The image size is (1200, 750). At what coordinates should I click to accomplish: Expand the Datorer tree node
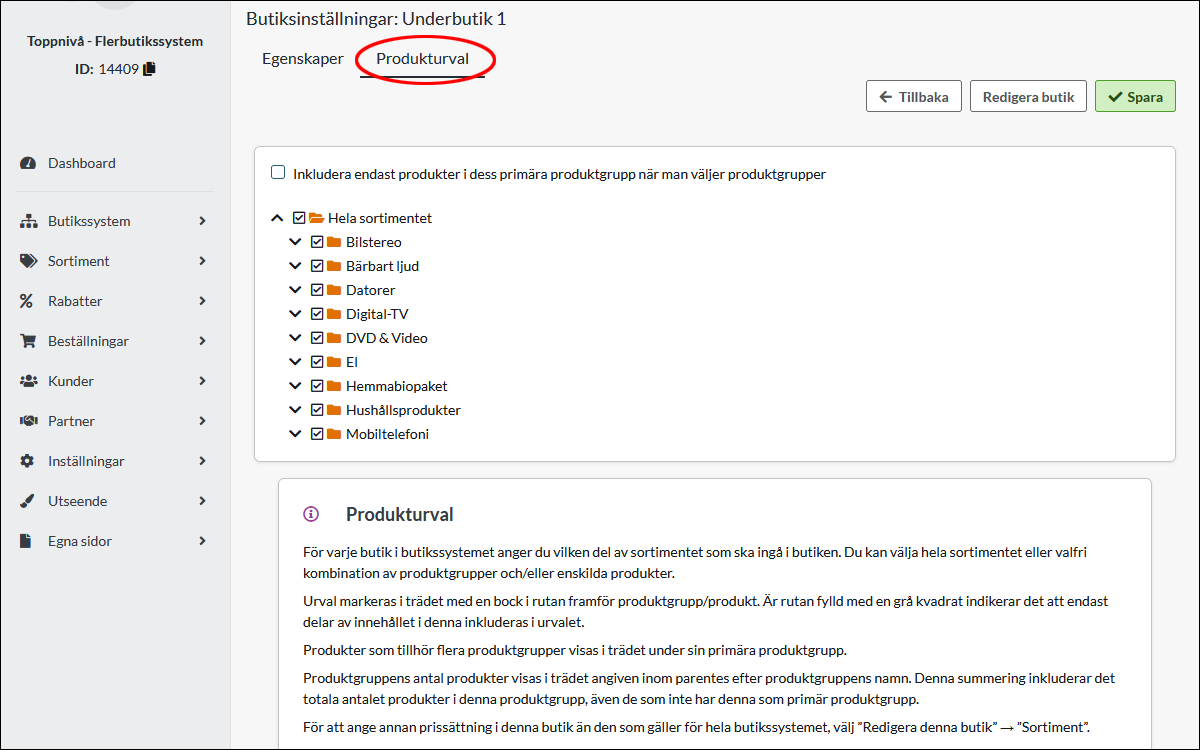pos(295,290)
